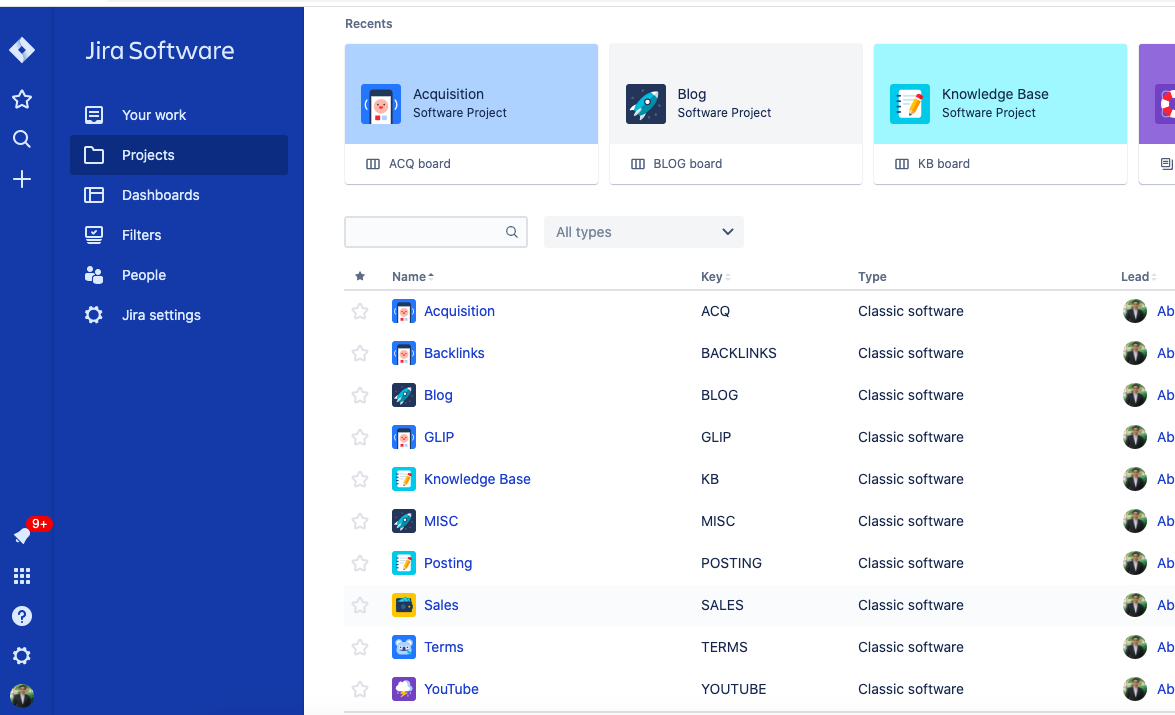Sort projects by the Key column

[716, 277]
